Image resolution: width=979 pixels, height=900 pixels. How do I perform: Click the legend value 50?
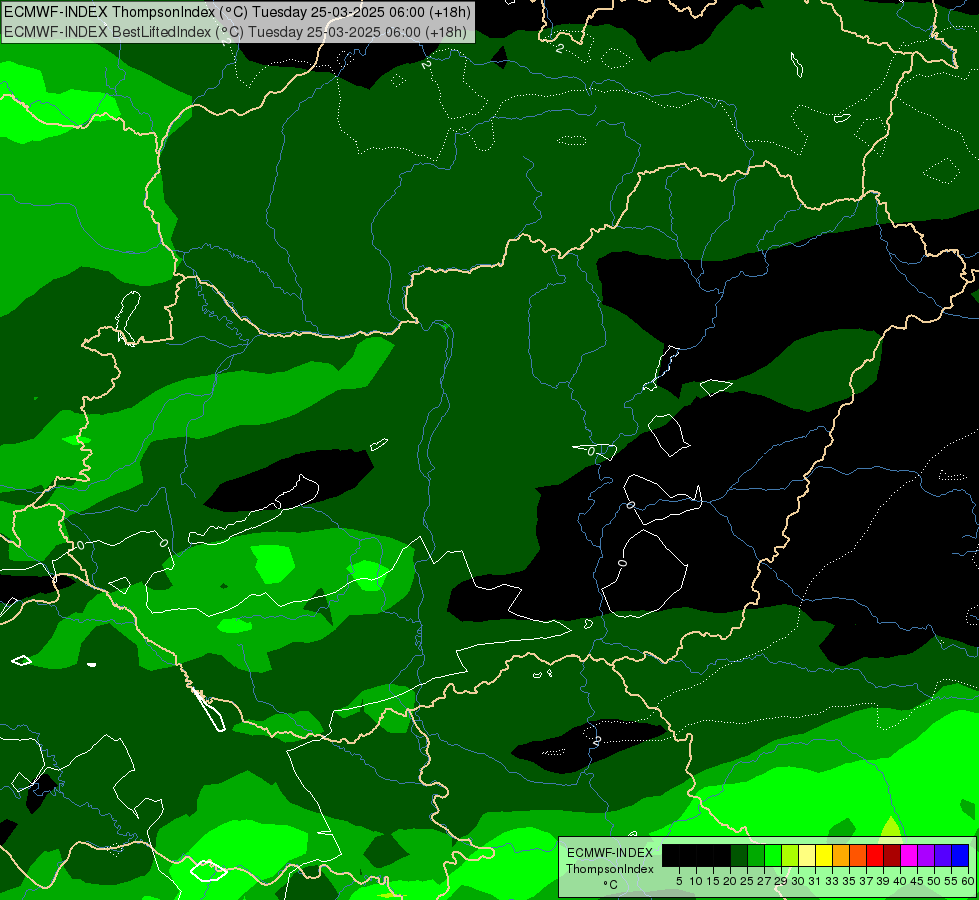935,881
